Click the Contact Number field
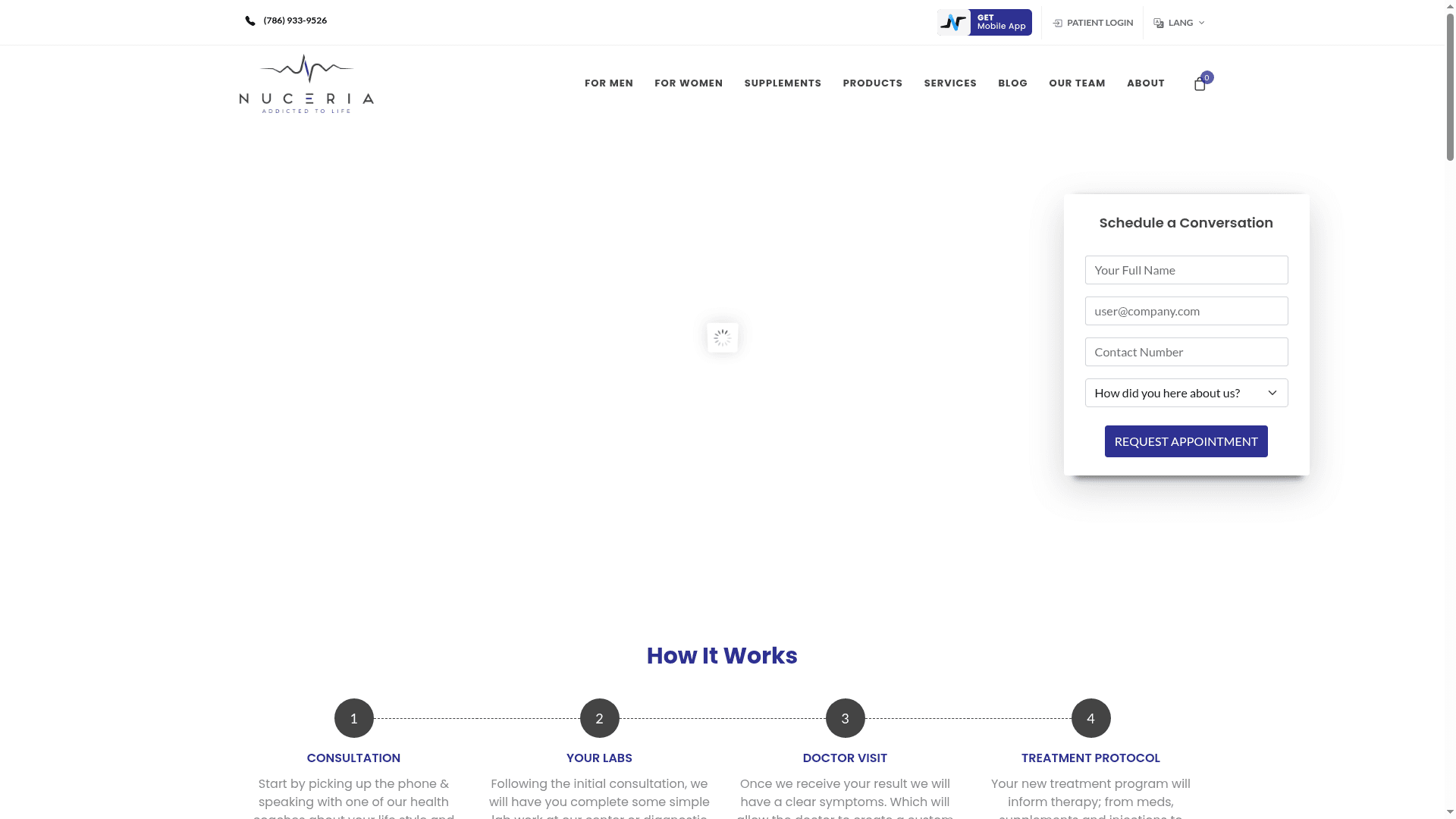Image resolution: width=1456 pixels, height=819 pixels. [x=1185, y=352]
